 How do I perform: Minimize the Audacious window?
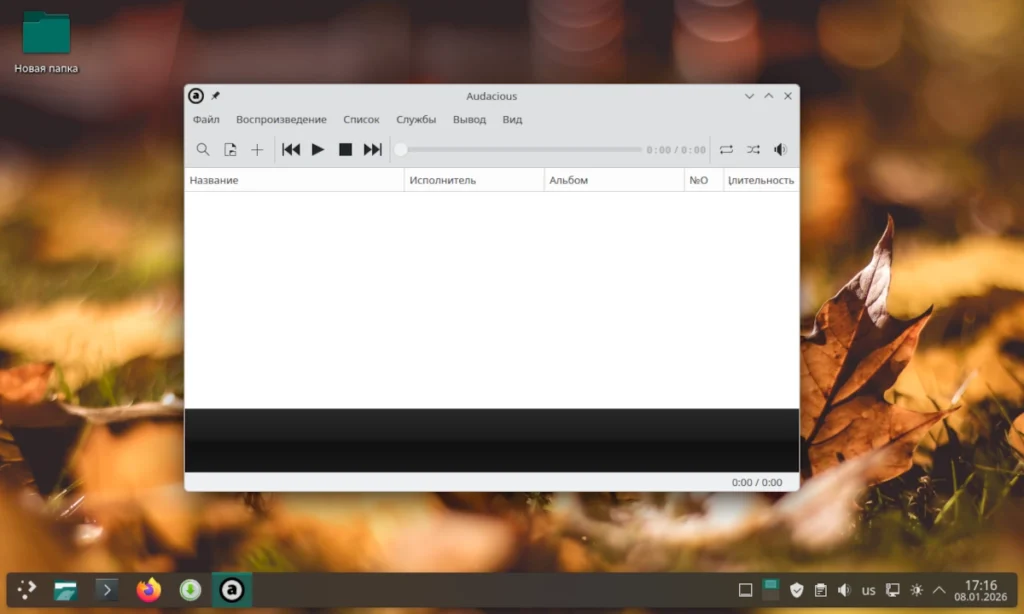coord(749,96)
